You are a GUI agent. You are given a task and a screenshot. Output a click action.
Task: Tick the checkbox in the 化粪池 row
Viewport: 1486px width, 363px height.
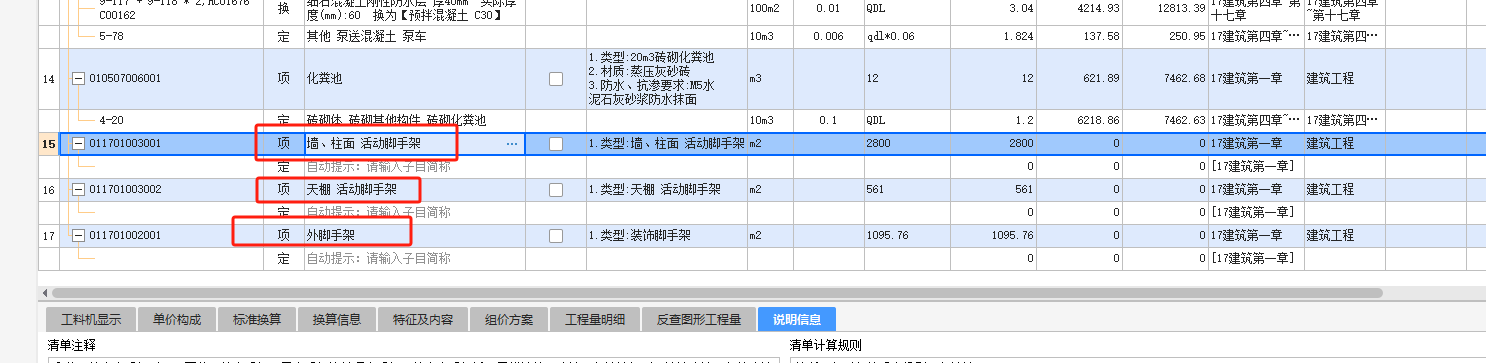tap(556, 78)
